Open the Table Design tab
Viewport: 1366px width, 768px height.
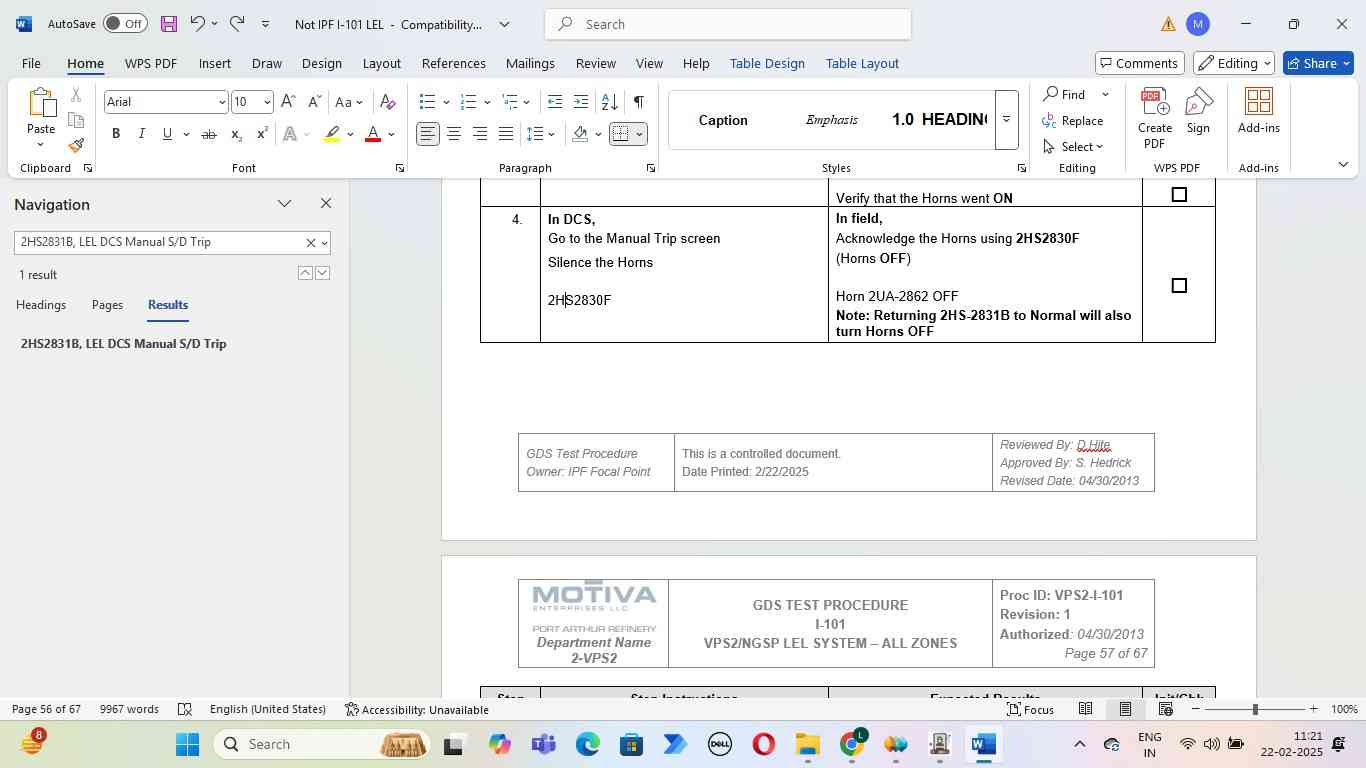pyautogui.click(x=767, y=63)
